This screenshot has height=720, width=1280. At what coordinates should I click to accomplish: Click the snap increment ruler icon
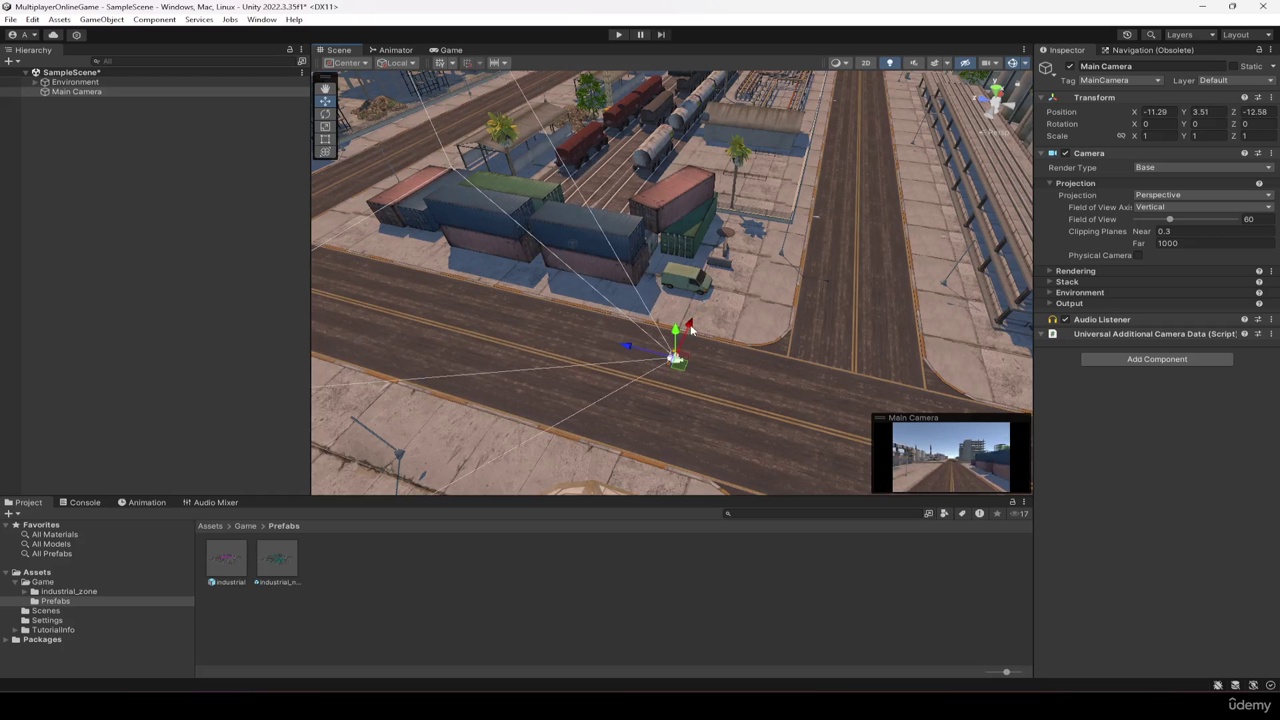[496, 63]
